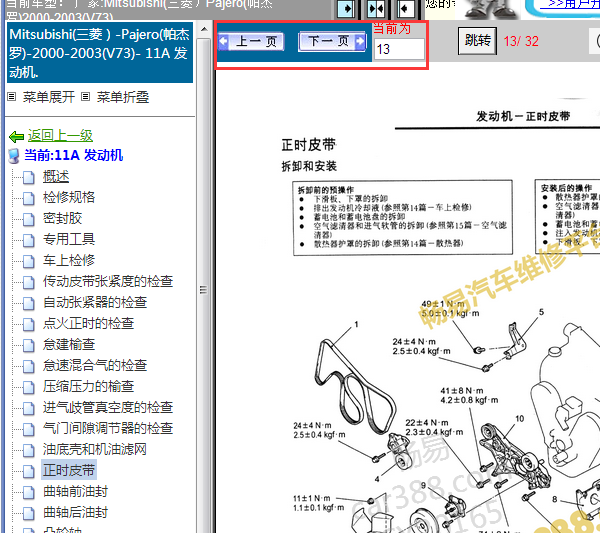Click the page icon beside 检修规格
This screenshot has width=600, height=533.
[28, 198]
